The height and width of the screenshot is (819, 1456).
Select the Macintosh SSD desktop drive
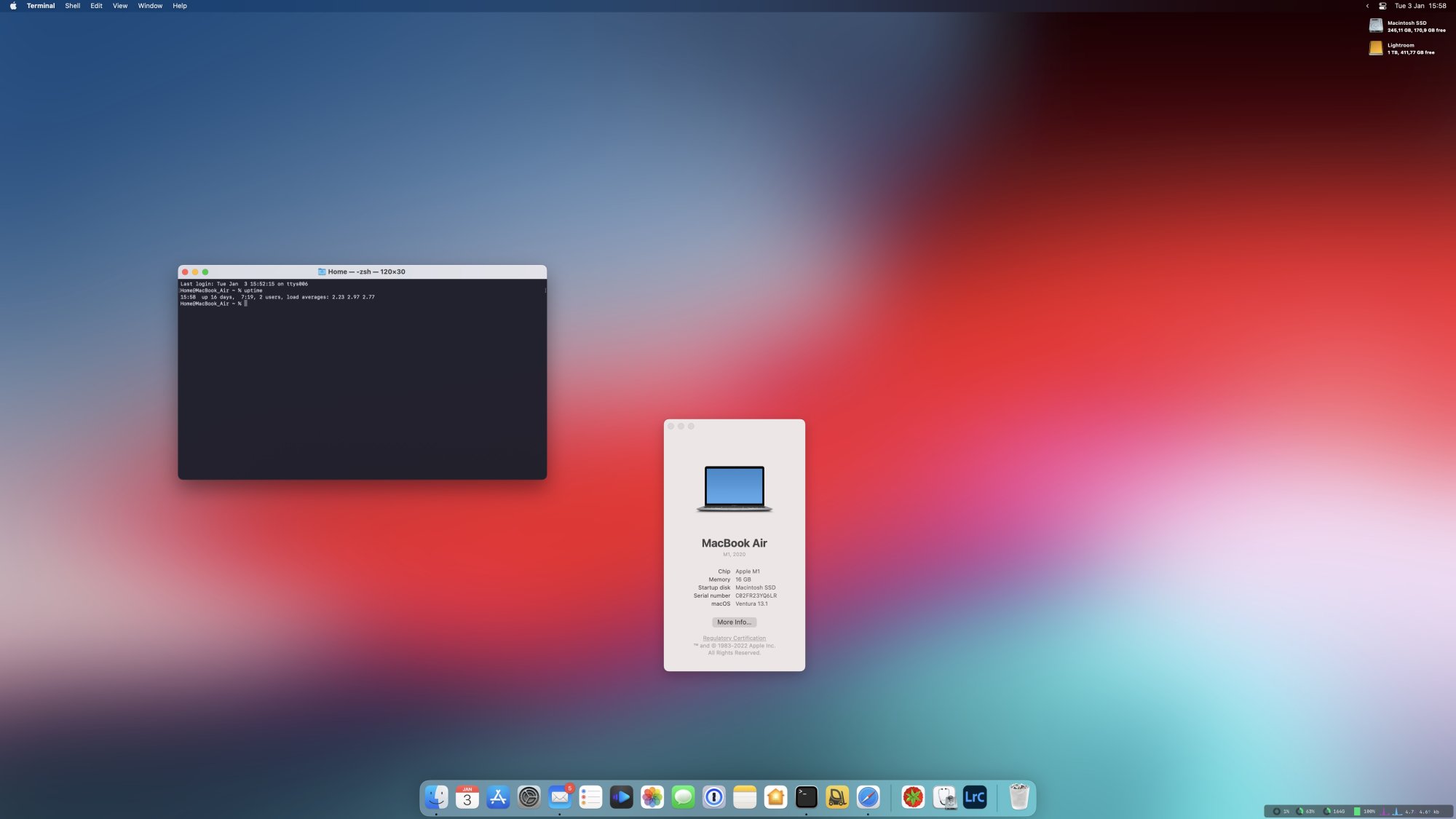pyautogui.click(x=1376, y=26)
